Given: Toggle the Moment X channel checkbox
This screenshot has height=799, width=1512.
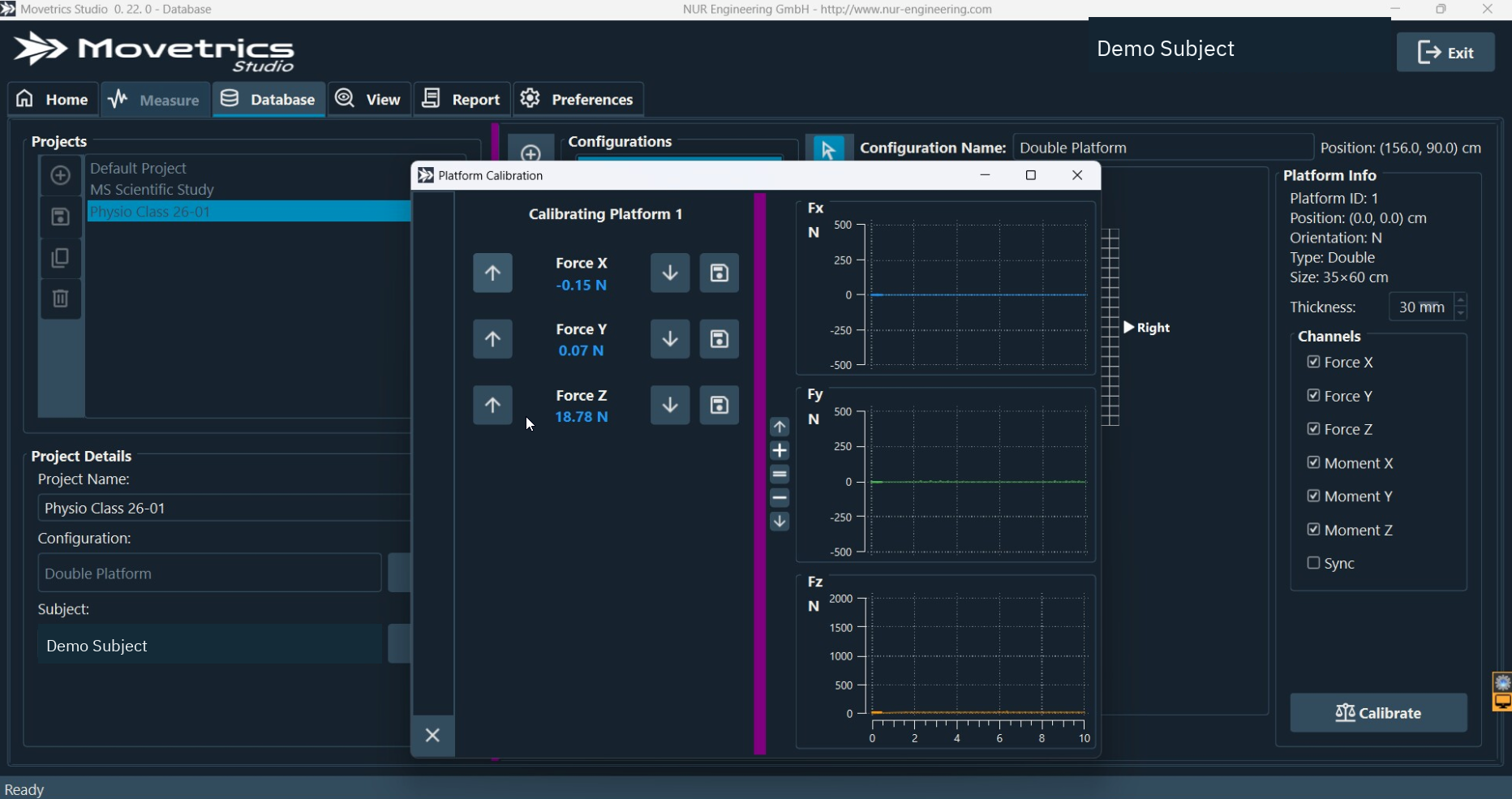Looking at the screenshot, I should pos(1313,462).
